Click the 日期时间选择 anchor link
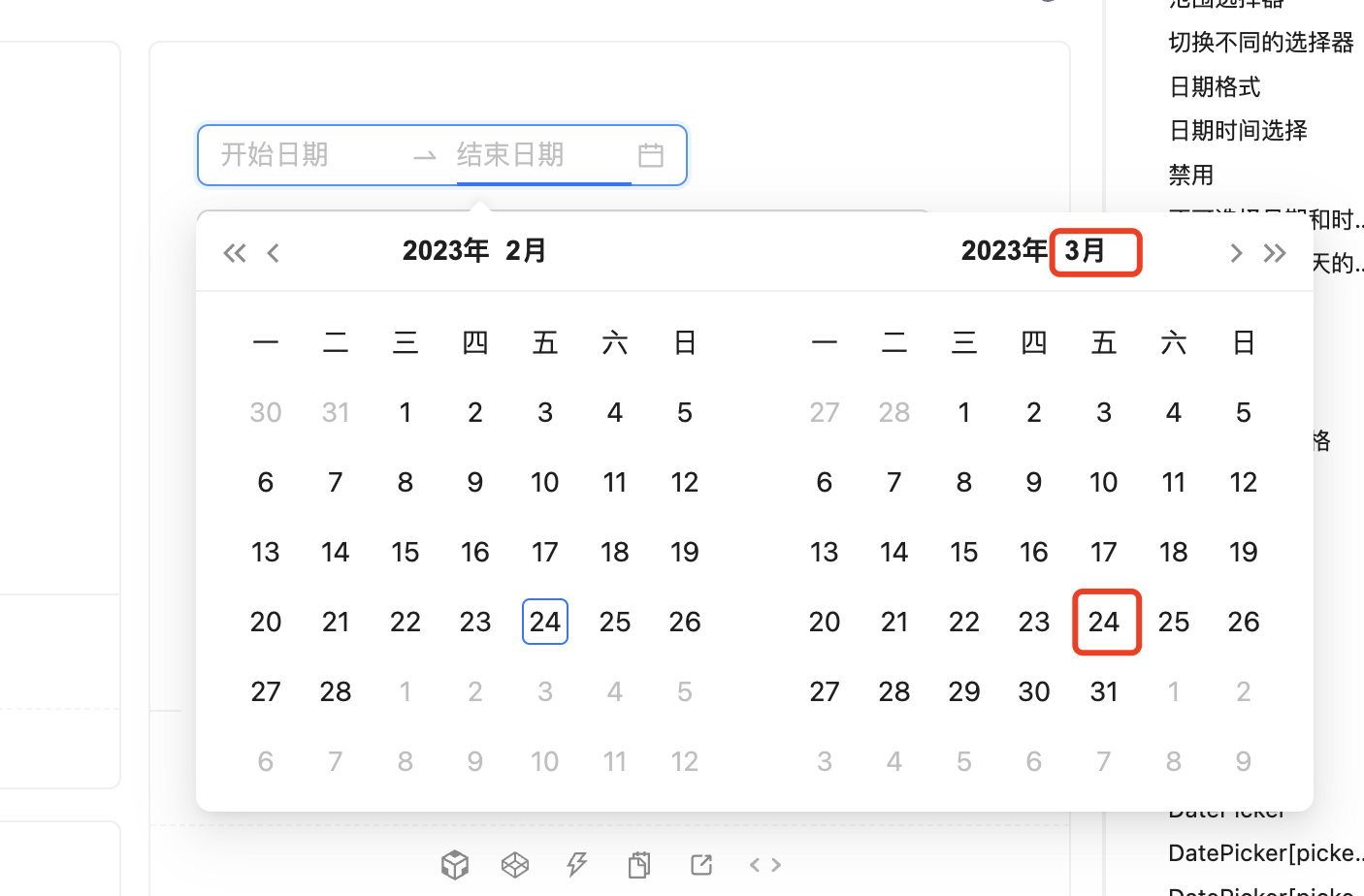1364x896 pixels. pos(1237,130)
